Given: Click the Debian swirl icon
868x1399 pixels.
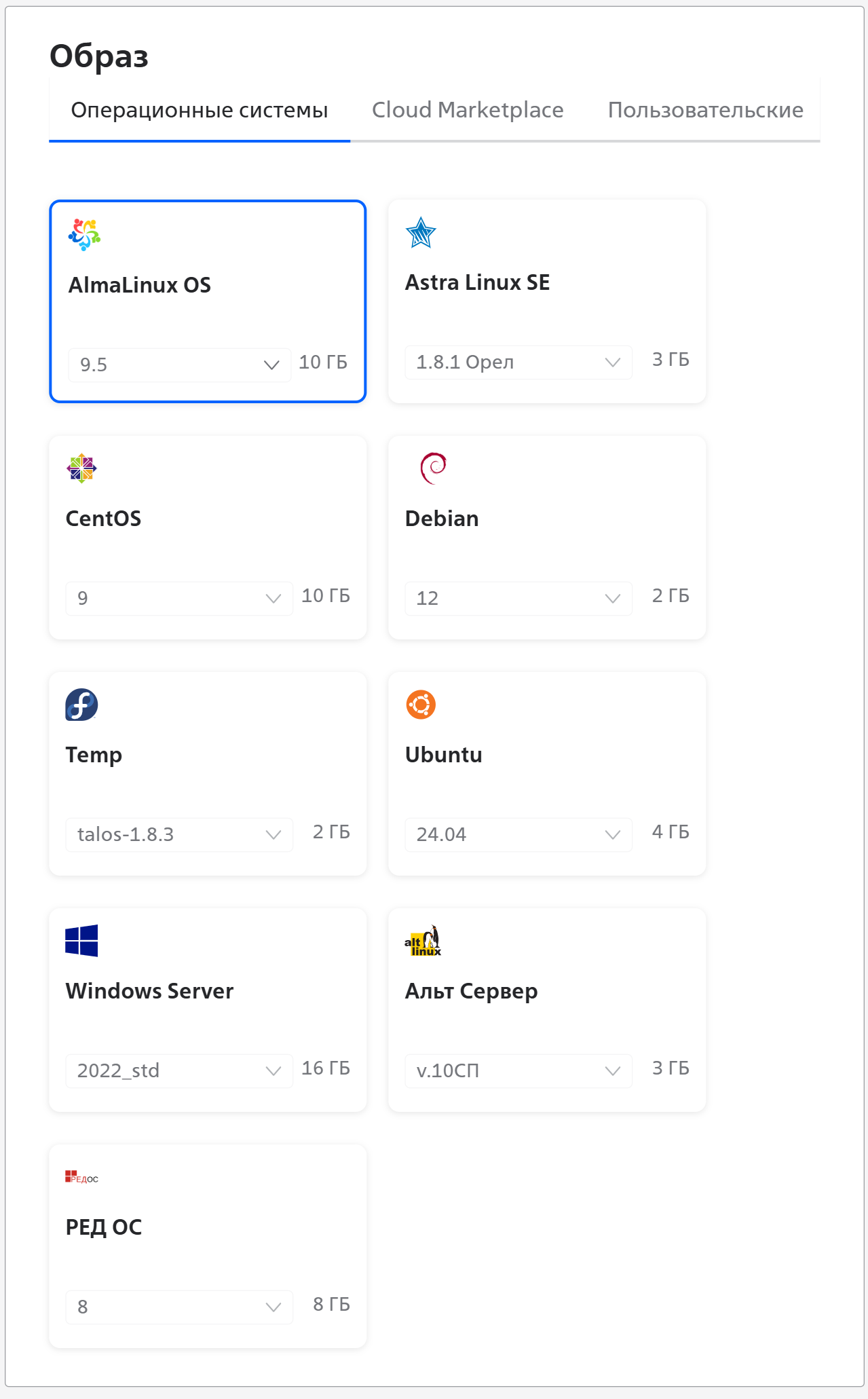Looking at the screenshot, I should tap(433, 468).
